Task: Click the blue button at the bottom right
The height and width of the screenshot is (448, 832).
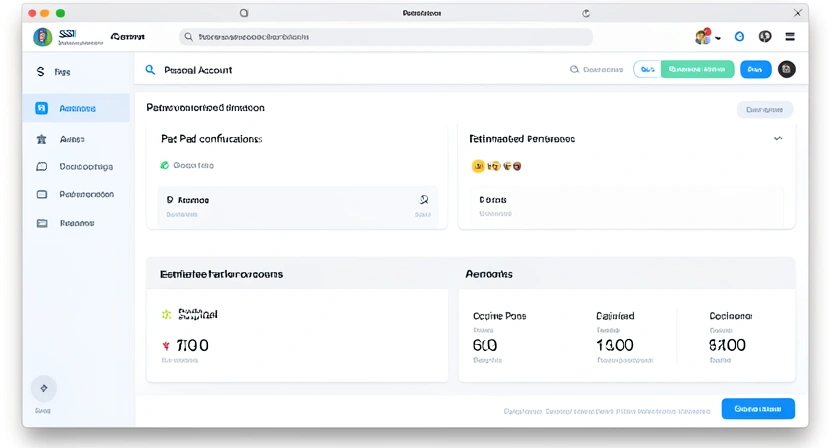Action: point(758,409)
